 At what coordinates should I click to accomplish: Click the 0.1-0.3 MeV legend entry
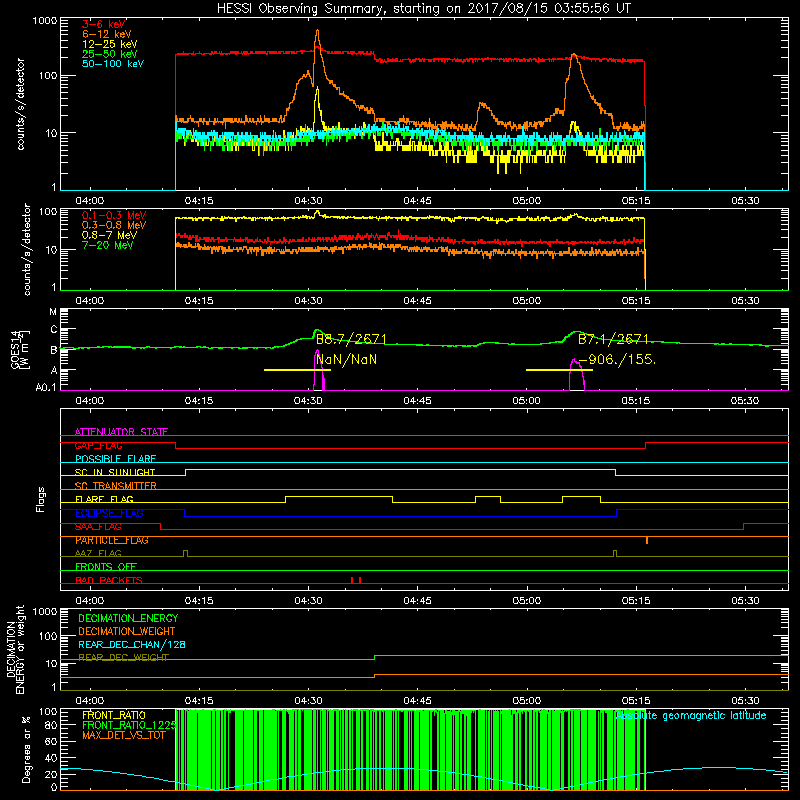click(x=114, y=215)
